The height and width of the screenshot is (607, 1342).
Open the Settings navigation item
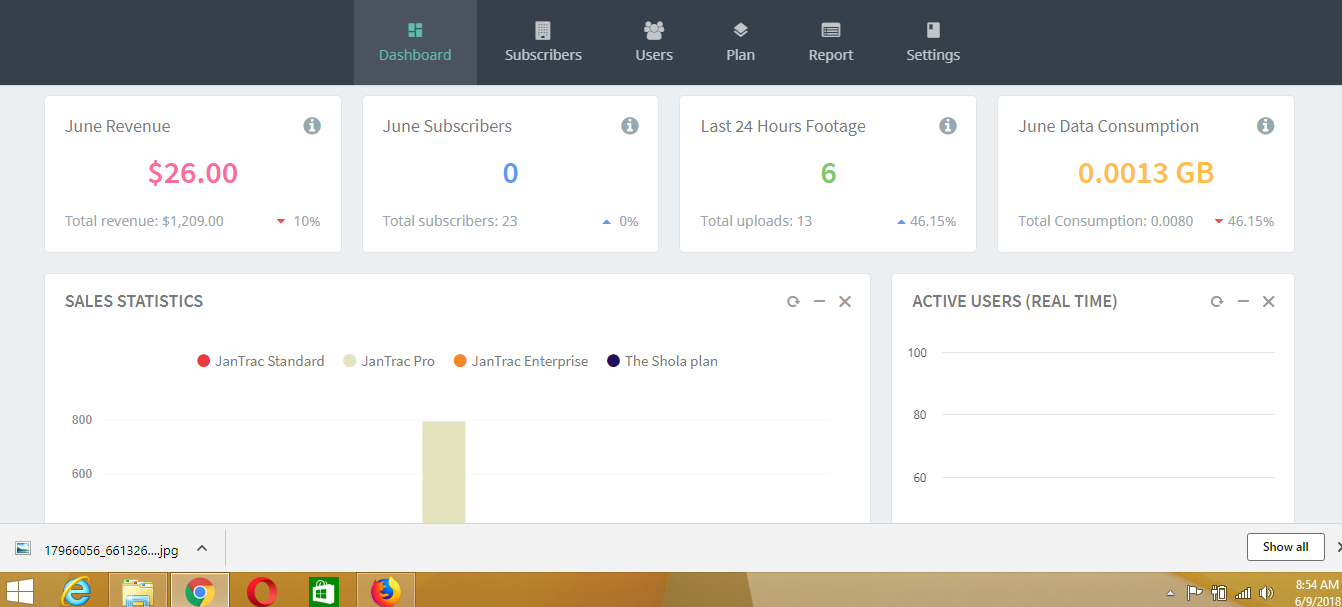933,43
